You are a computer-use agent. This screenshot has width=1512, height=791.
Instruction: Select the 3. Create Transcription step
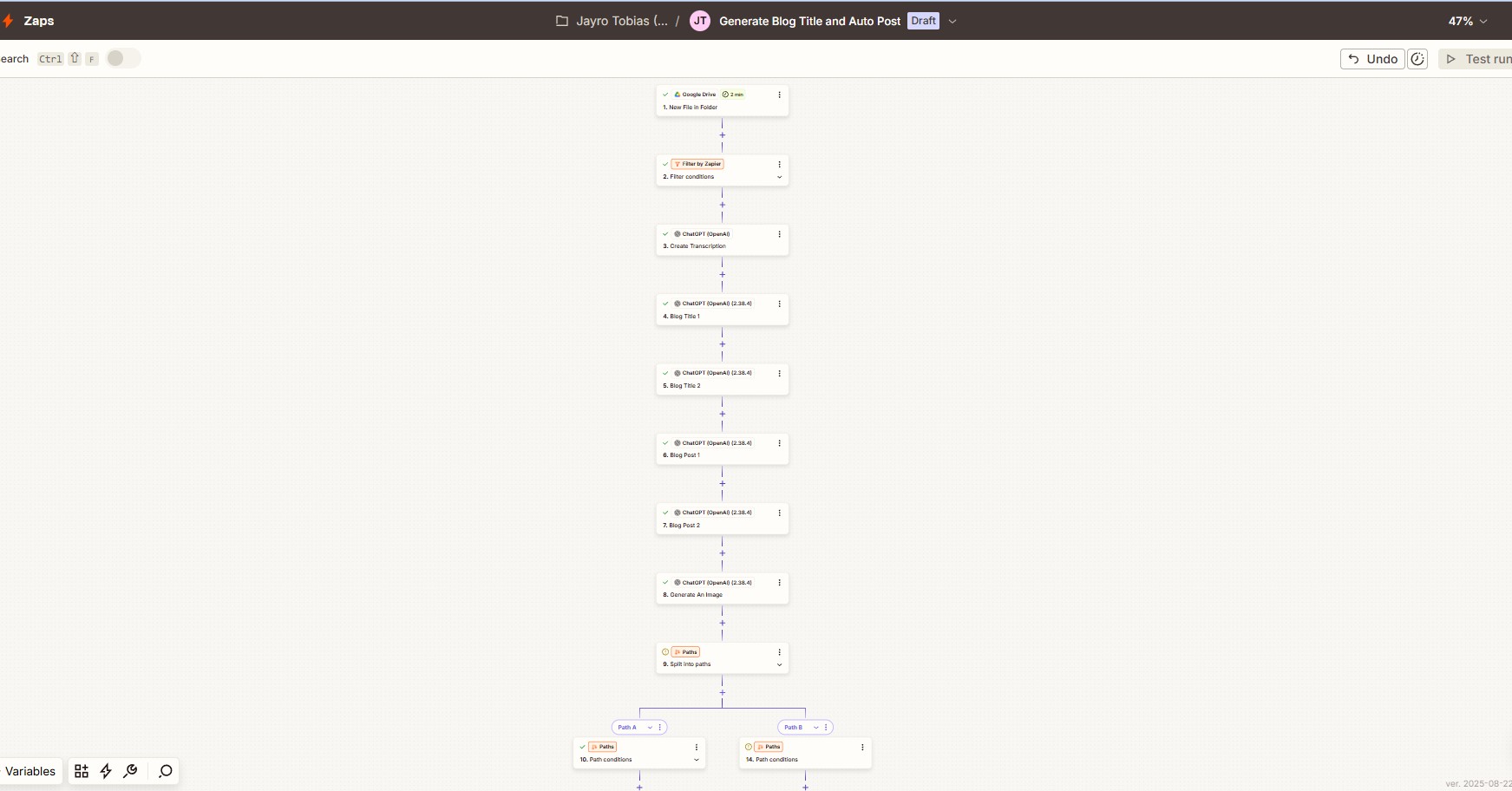722,240
